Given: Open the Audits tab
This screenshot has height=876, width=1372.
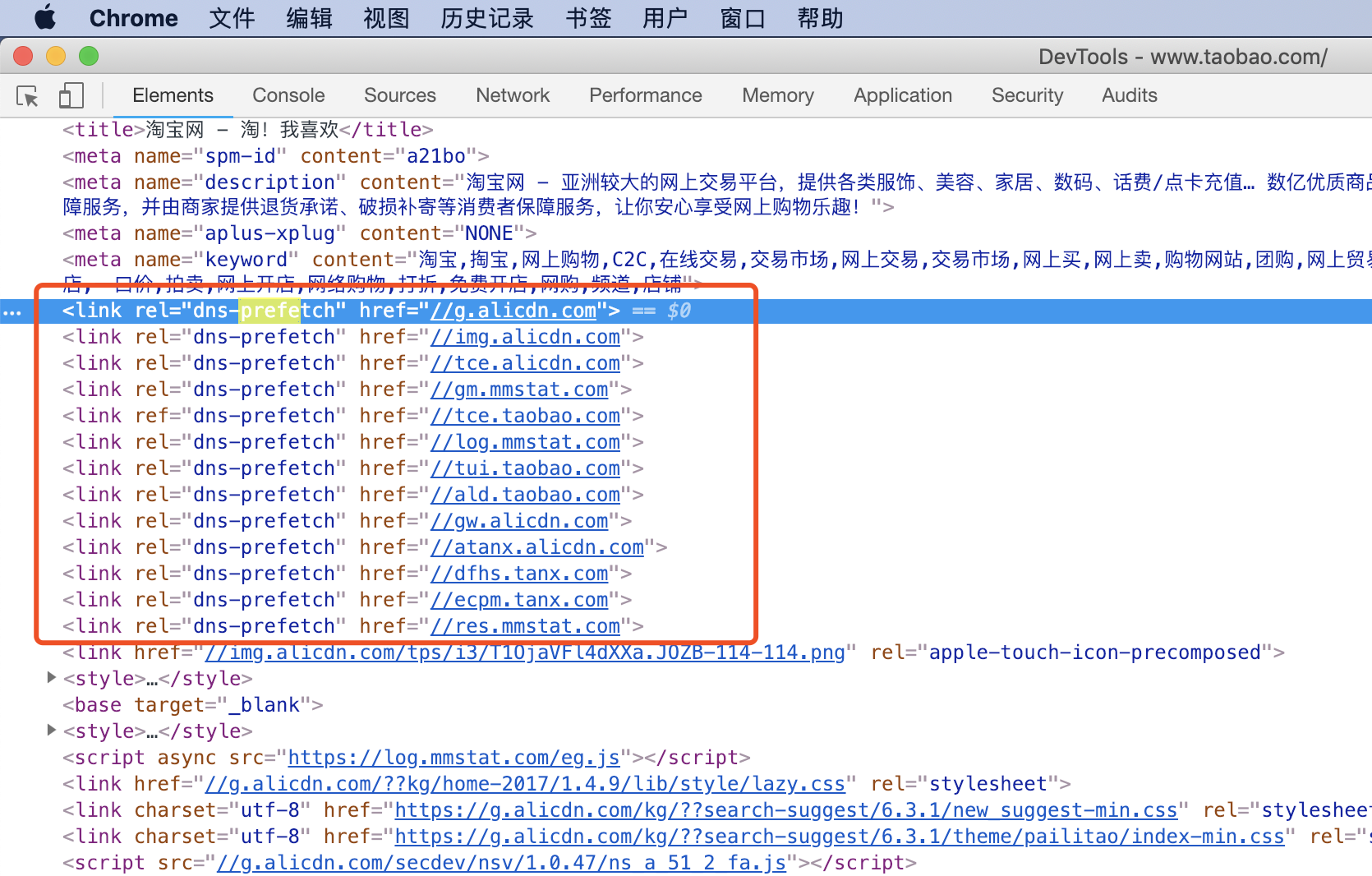Looking at the screenshot, I should [x=1130, y=95].
